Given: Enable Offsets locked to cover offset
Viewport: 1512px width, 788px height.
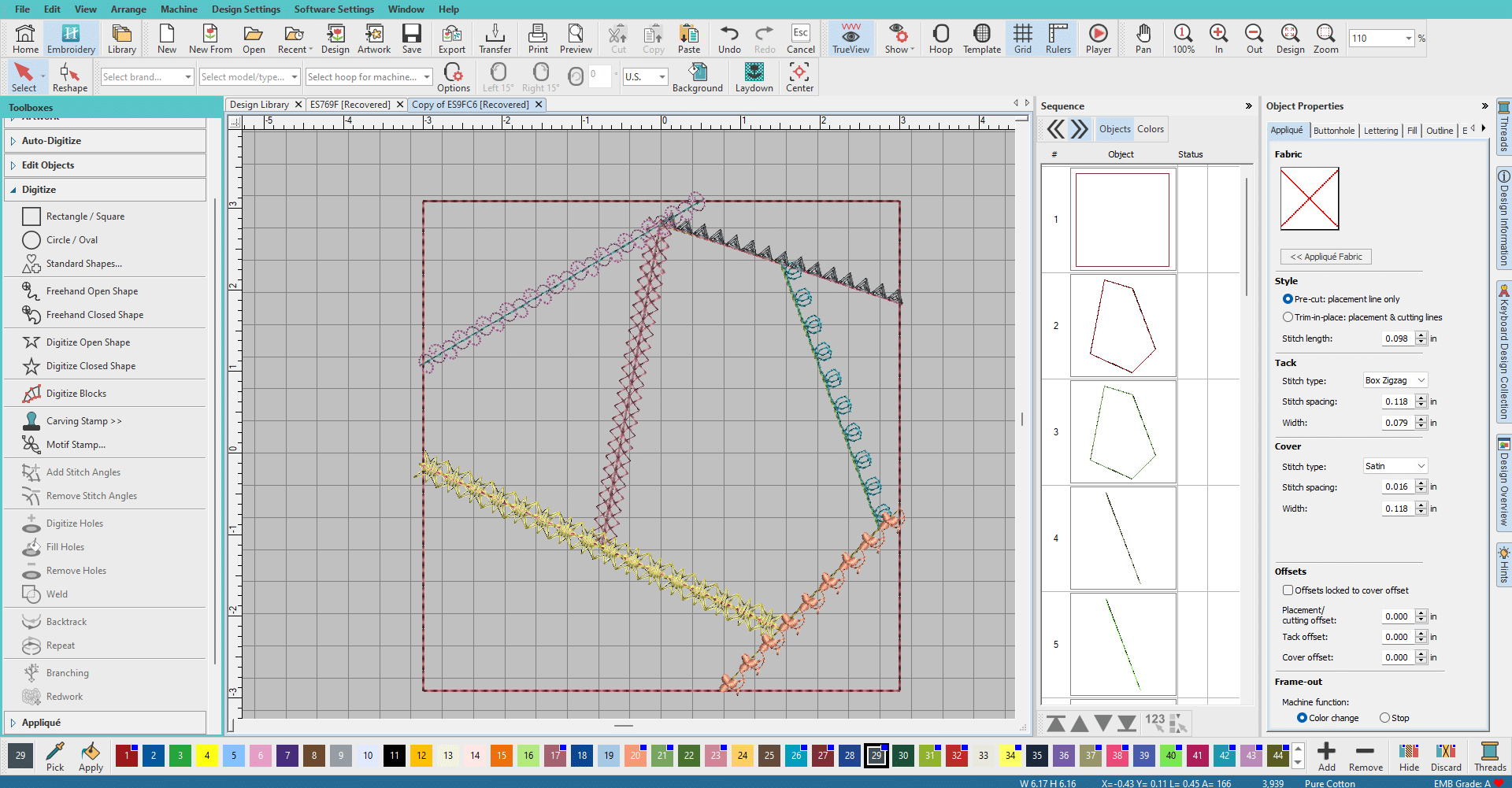Looking at the screenshot, I should point(1288,590).
